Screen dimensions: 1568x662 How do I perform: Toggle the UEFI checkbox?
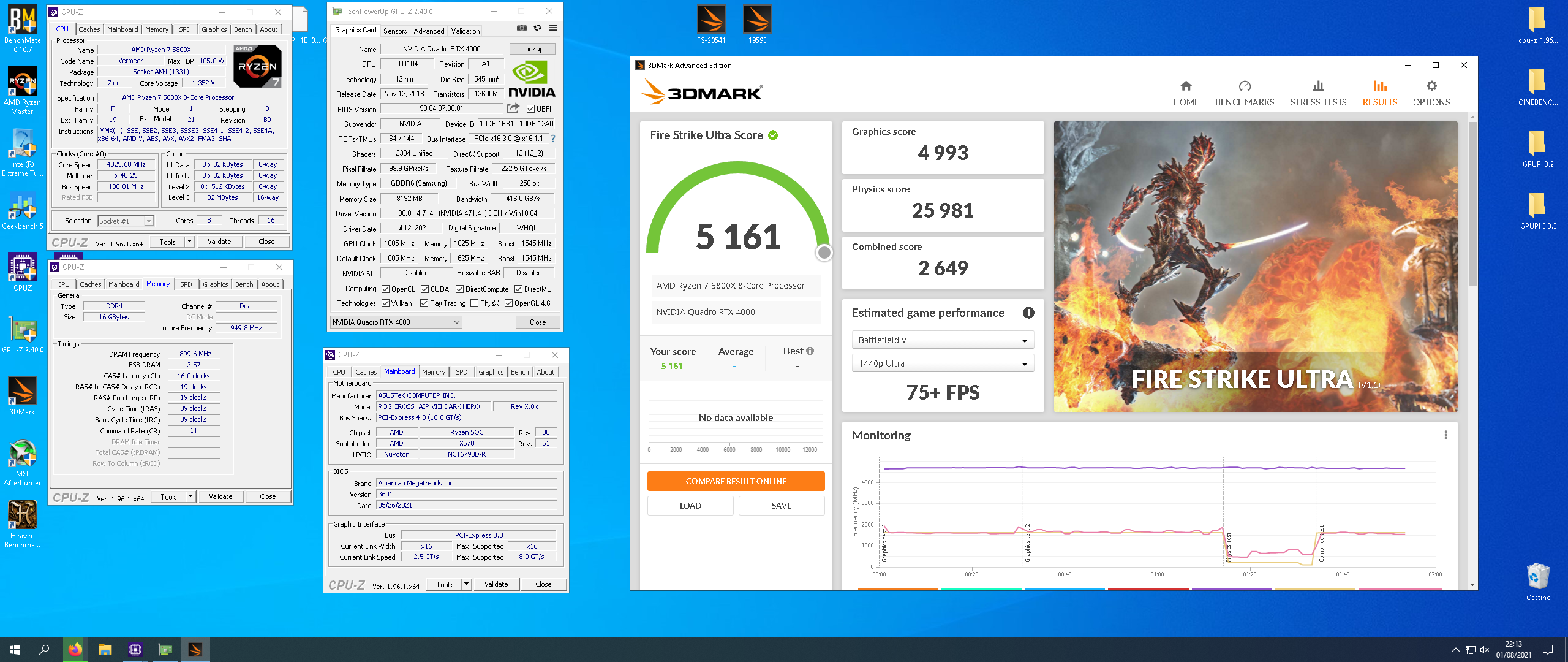(x=530, y=109)
